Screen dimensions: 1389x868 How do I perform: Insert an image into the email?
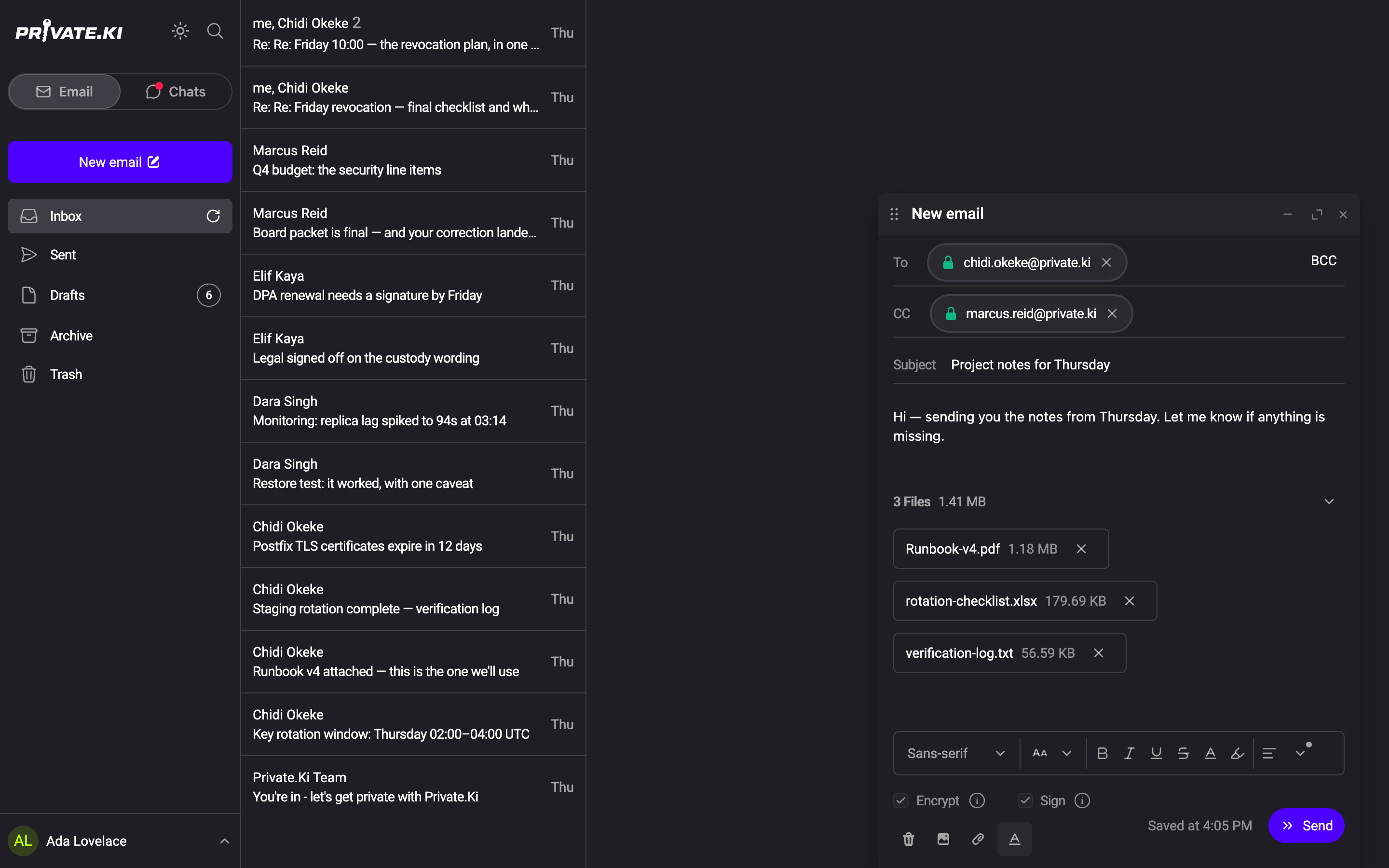(x=943, y=839)
